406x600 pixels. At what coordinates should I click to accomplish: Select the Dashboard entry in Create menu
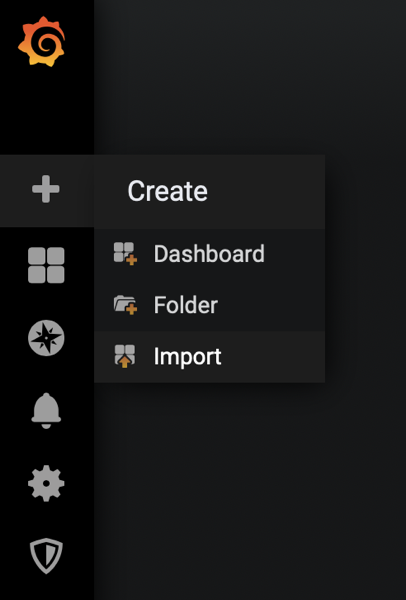click(209, 254)
